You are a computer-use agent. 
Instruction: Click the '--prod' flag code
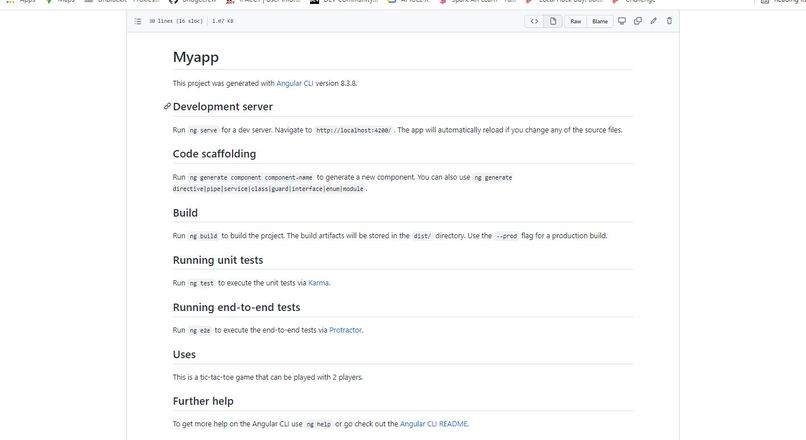[506, 236]
